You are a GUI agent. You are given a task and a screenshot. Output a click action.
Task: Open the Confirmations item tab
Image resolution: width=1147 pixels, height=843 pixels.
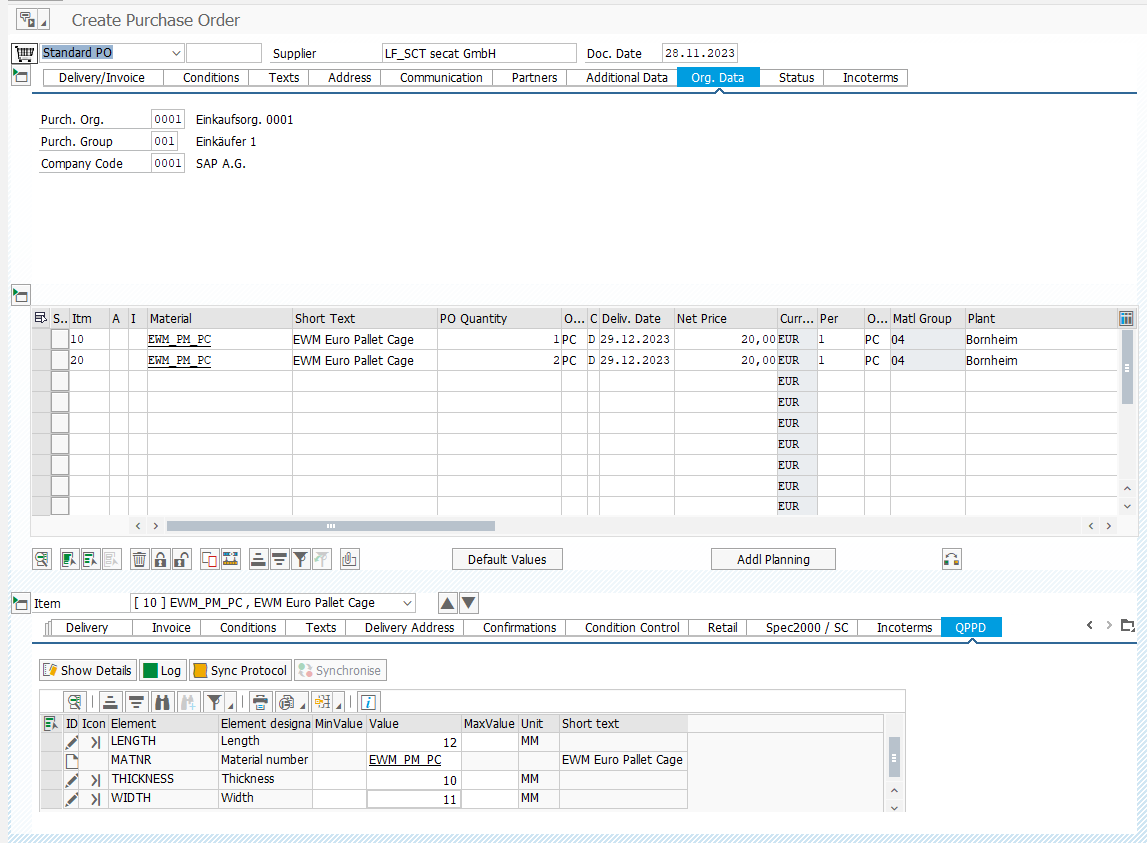point(519,628)
